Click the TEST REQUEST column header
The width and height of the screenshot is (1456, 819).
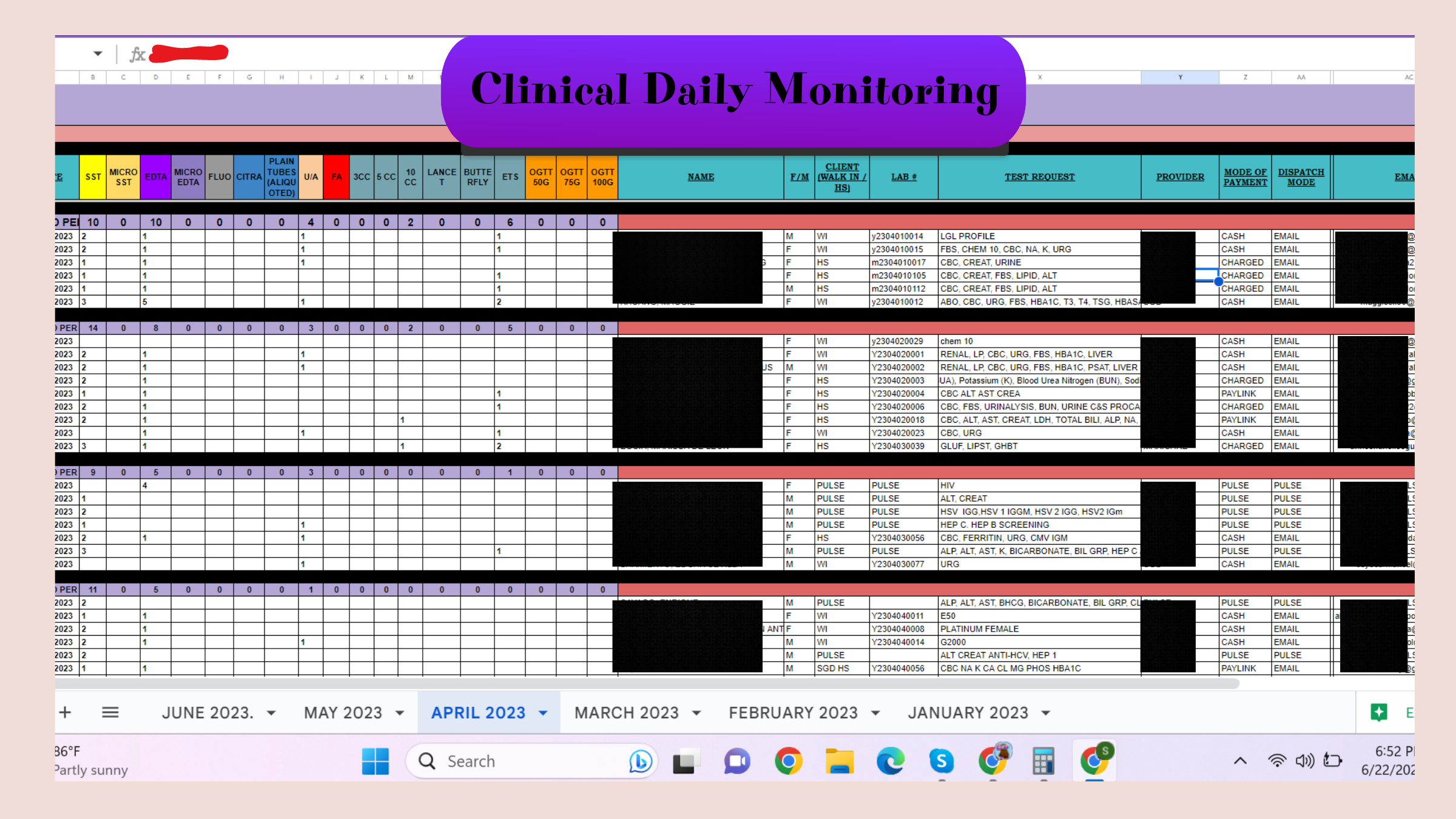coord(1039,177)
